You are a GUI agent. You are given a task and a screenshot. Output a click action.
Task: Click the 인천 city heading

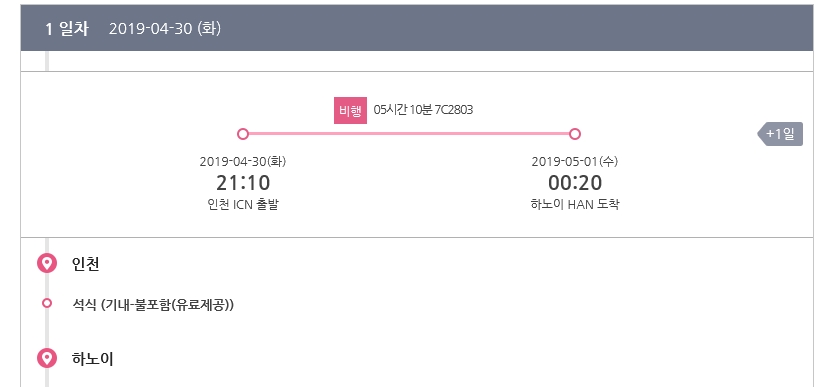pyautogui.click(x=86, y=263)
